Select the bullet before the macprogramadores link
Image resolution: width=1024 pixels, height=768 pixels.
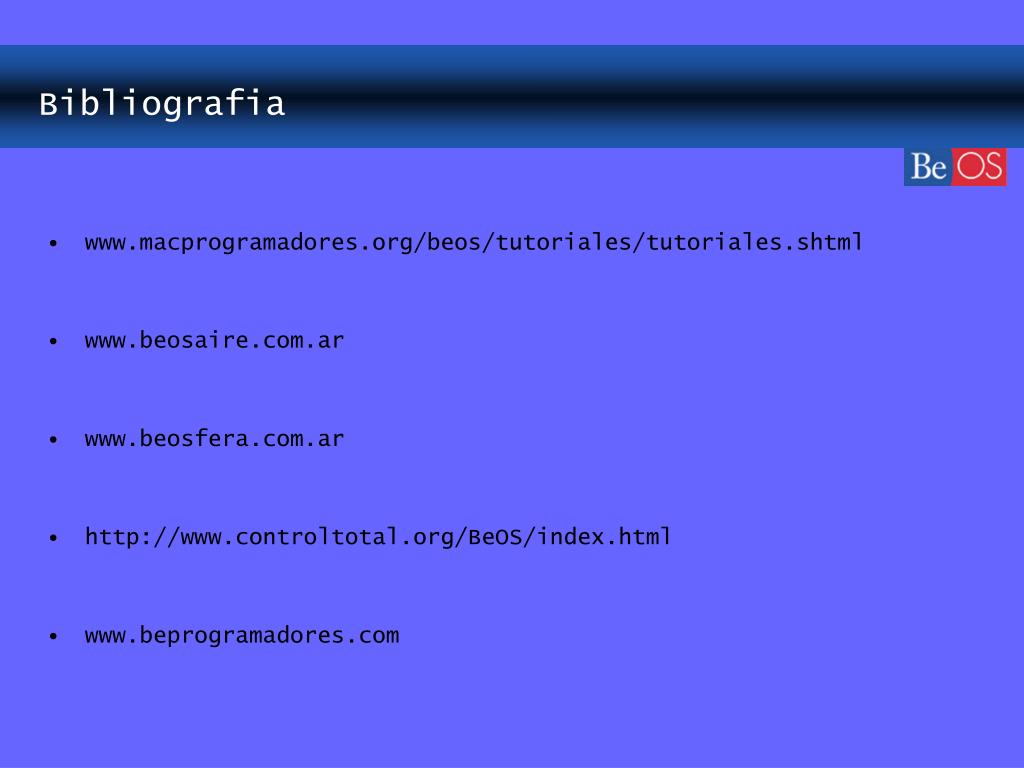[54, 244]
